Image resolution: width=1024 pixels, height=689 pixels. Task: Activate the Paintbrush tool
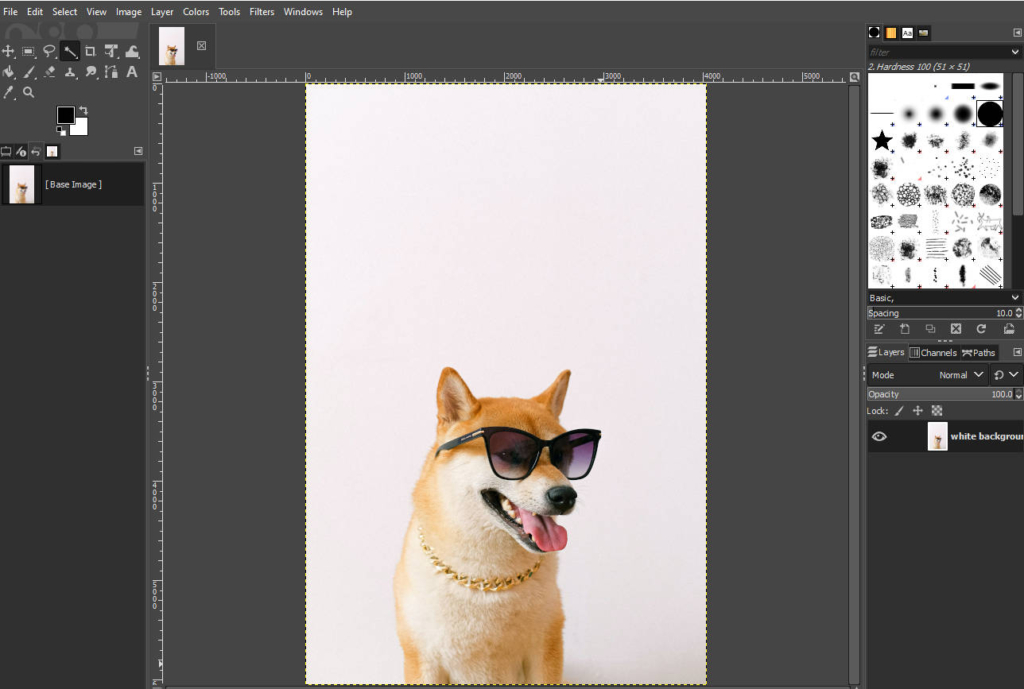[29, 72]
